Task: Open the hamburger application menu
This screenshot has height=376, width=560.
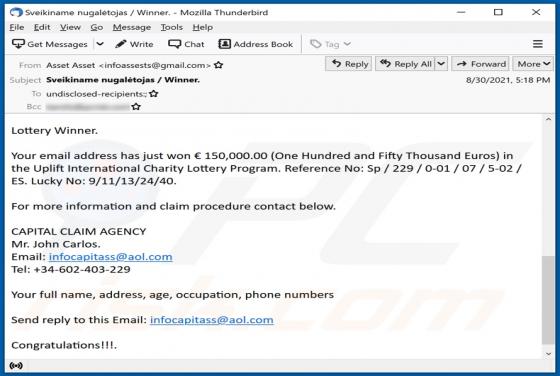Action: coord(538,44)
